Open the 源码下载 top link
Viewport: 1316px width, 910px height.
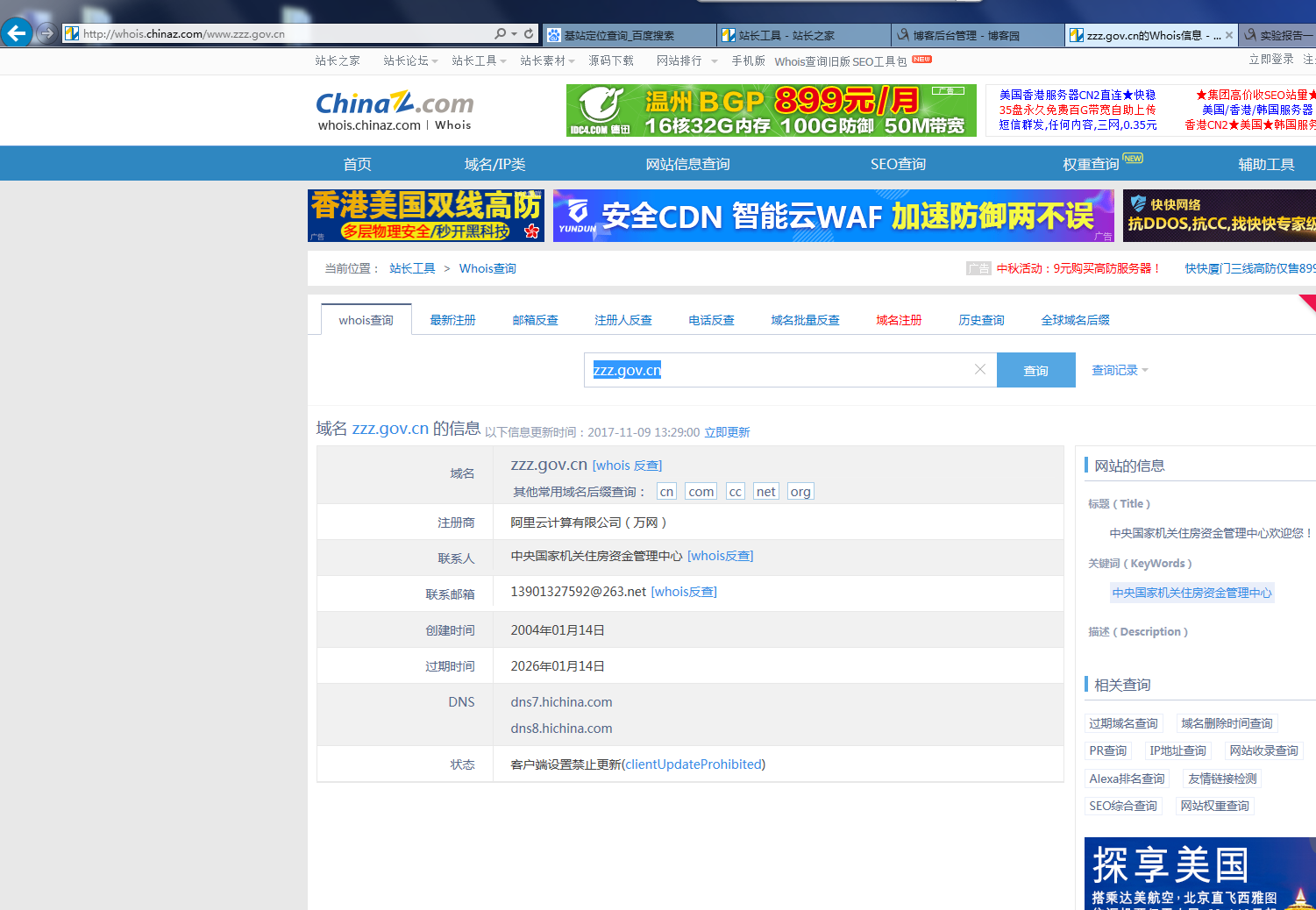click(611, 60)
